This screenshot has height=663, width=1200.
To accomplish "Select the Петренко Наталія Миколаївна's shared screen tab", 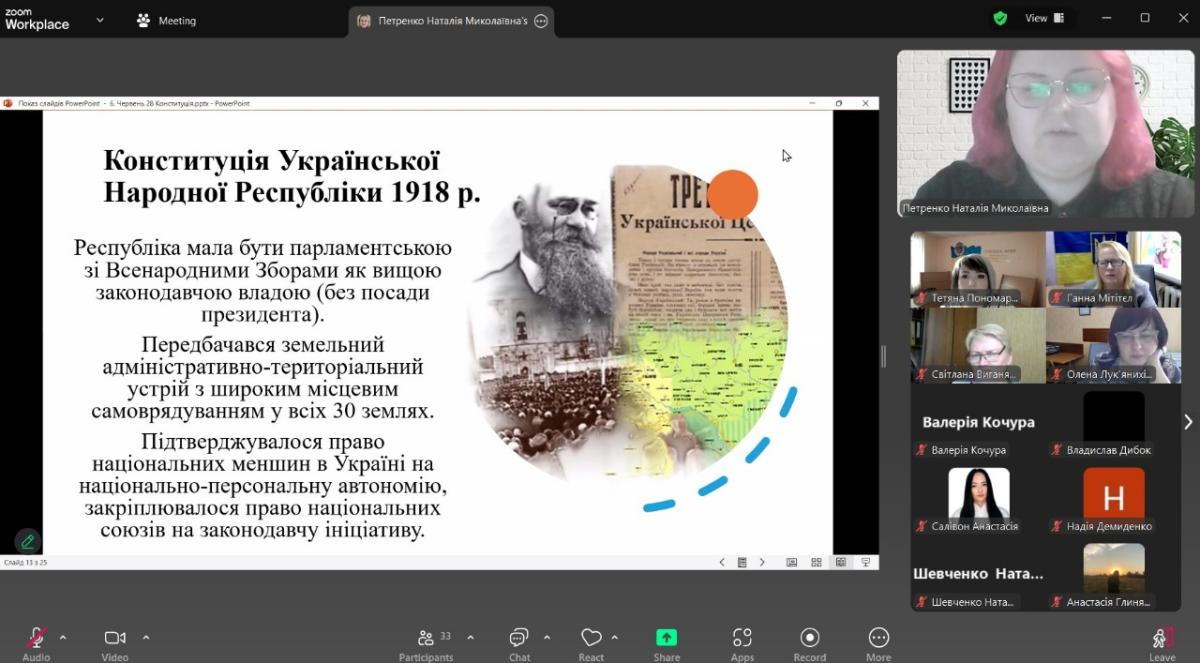I will click(451, 21).
